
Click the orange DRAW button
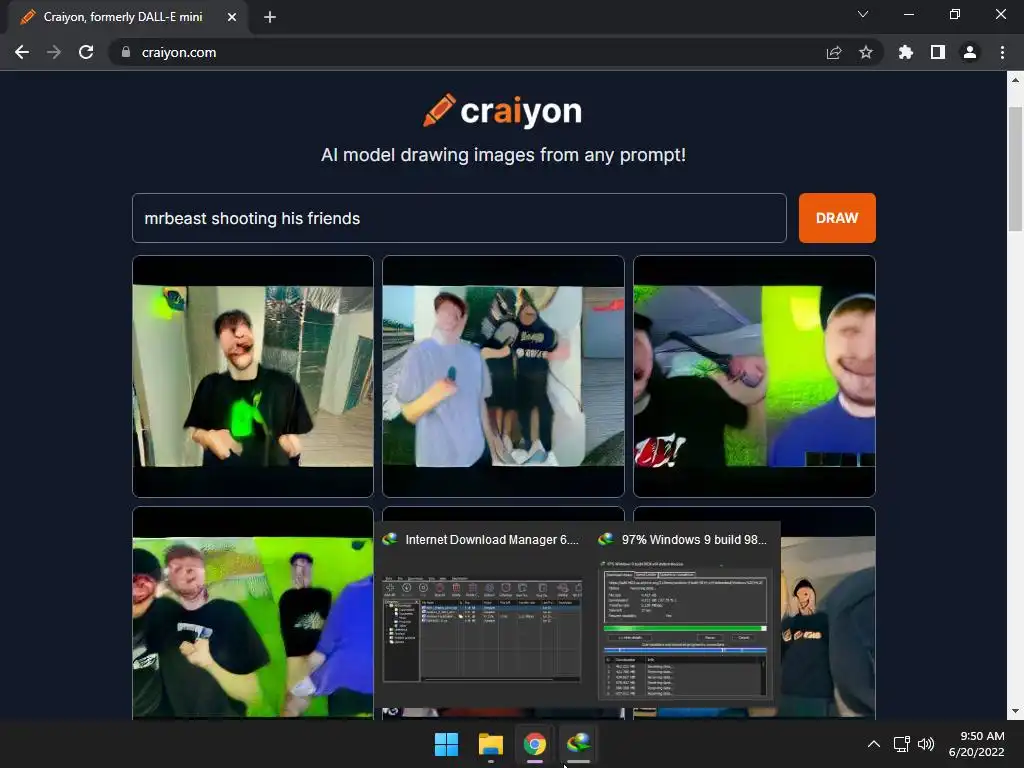tap(837, 218)
